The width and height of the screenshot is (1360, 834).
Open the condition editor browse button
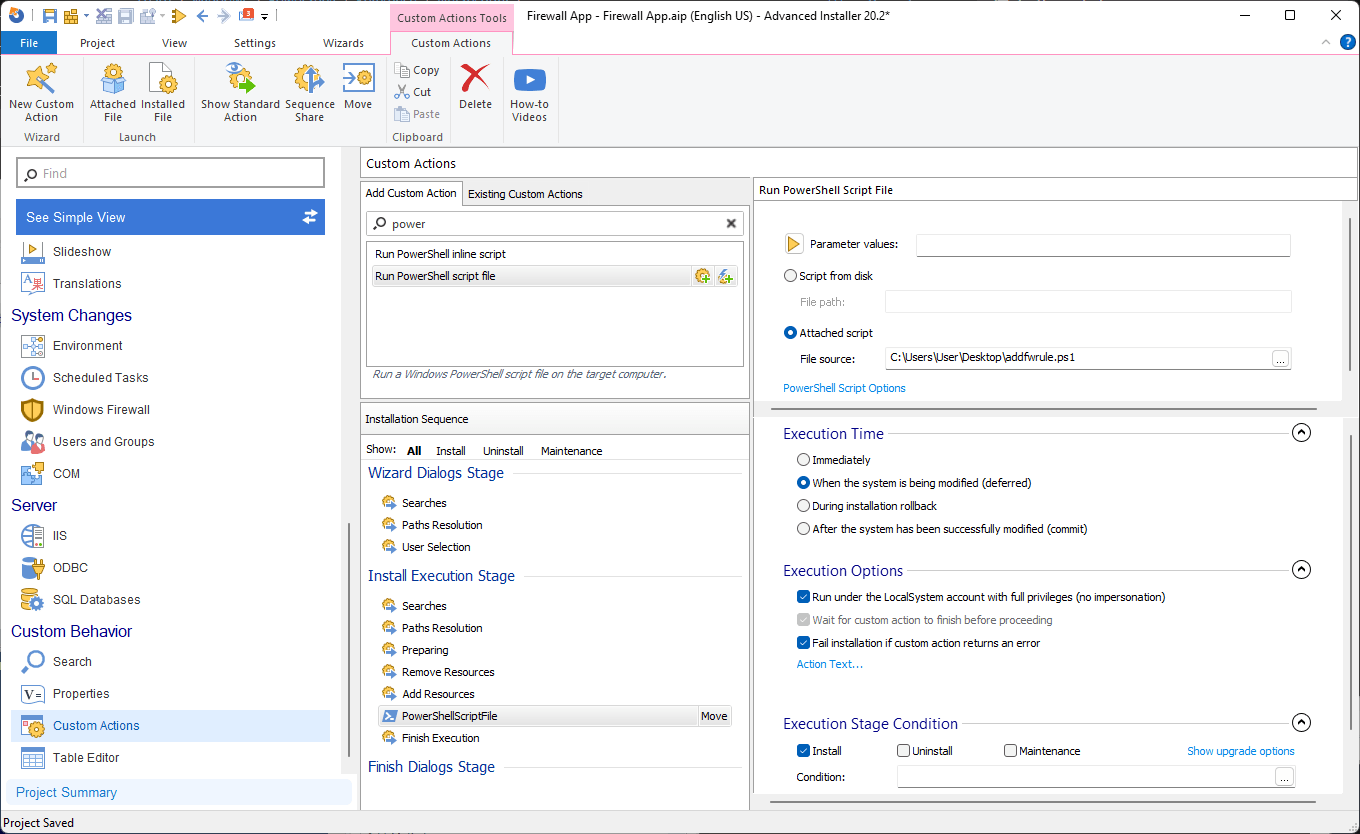tap(1285, 777)
